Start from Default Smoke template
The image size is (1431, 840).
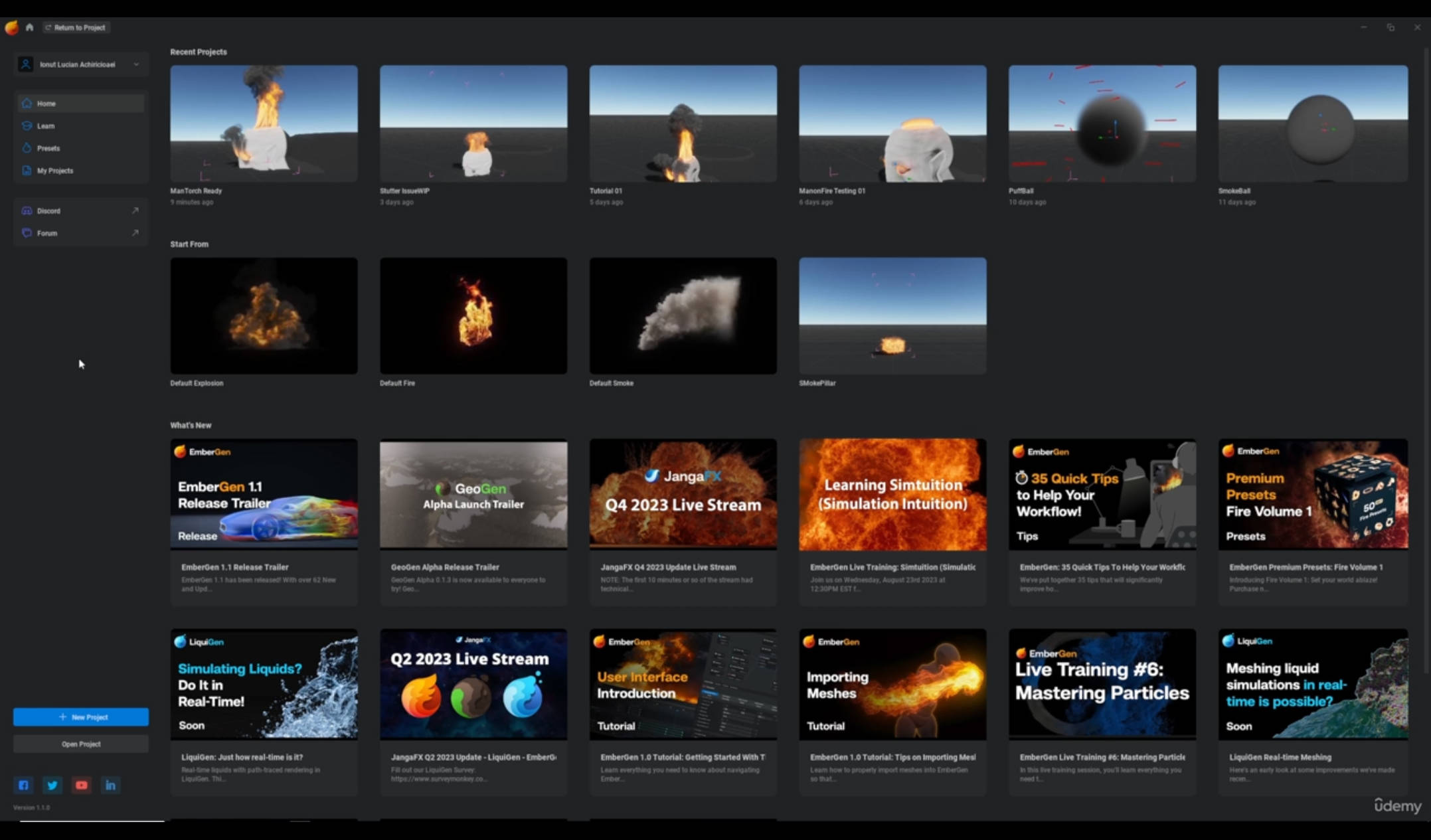[683, 316]
